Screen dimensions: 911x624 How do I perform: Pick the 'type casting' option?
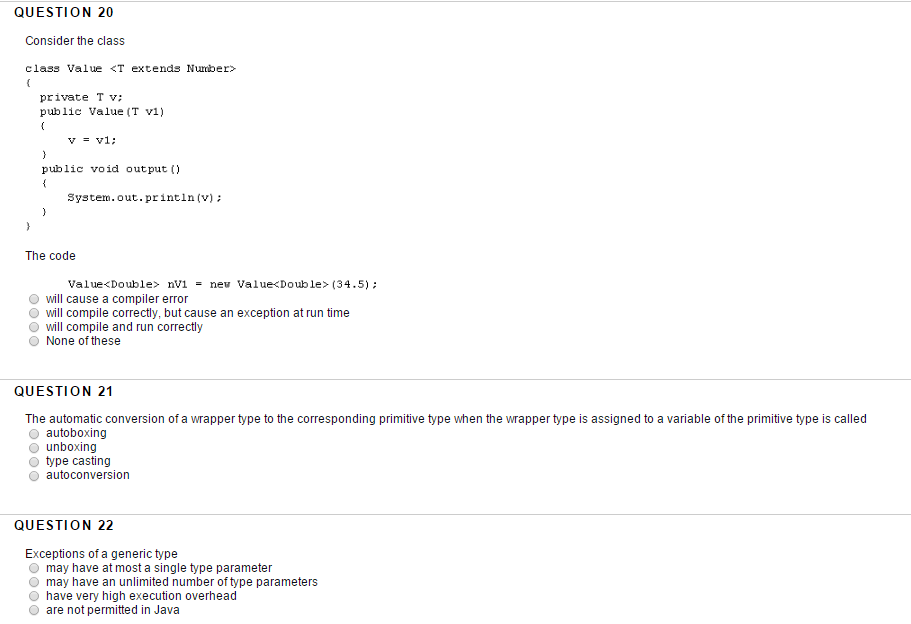pyautogui.click(x=34, y=461)
